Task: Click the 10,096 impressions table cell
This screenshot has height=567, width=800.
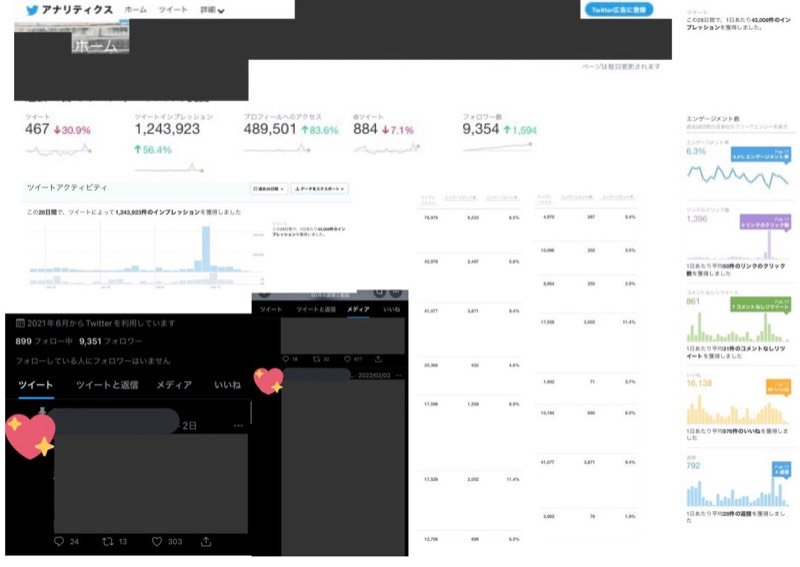Action: 547,250
